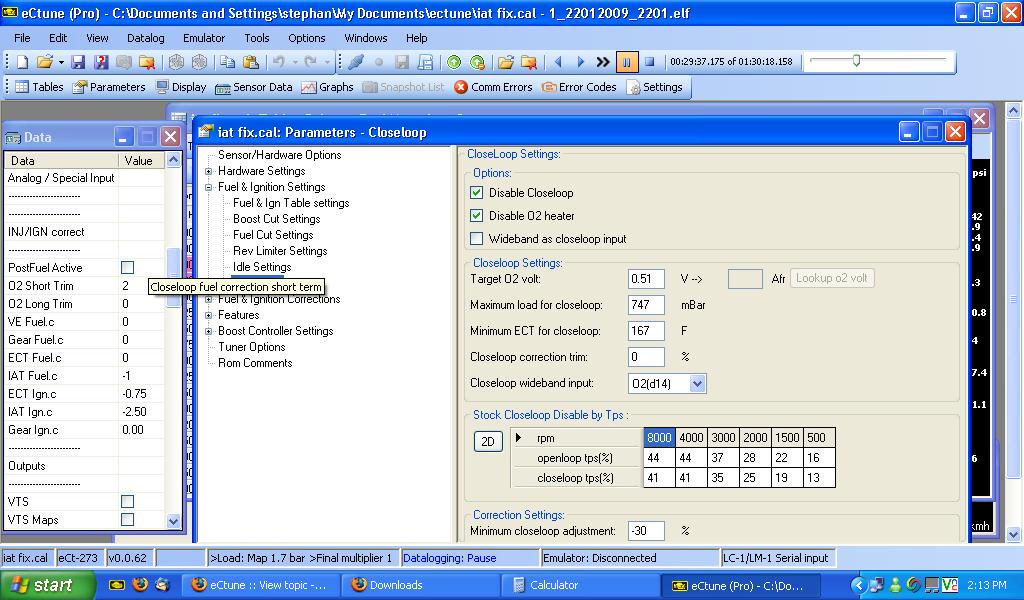Switch to Calculator in the taskbar
This screenshot has width=1024, height=600.
[580, 585]
